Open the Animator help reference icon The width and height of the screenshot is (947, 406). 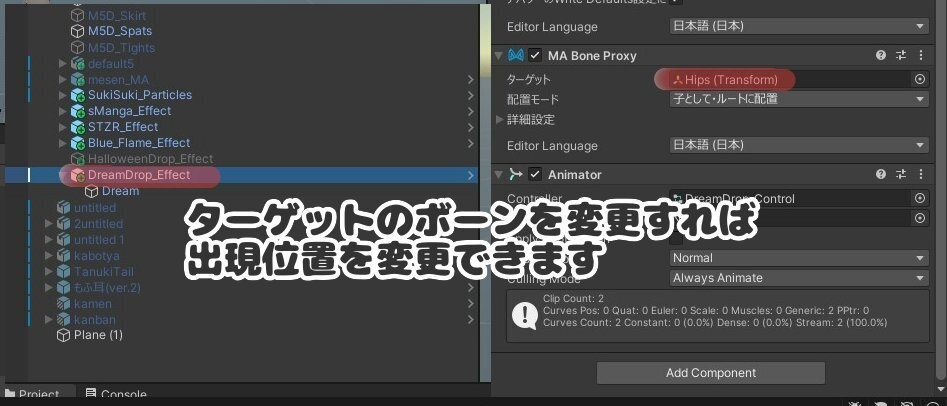click(x=881, y=175)
